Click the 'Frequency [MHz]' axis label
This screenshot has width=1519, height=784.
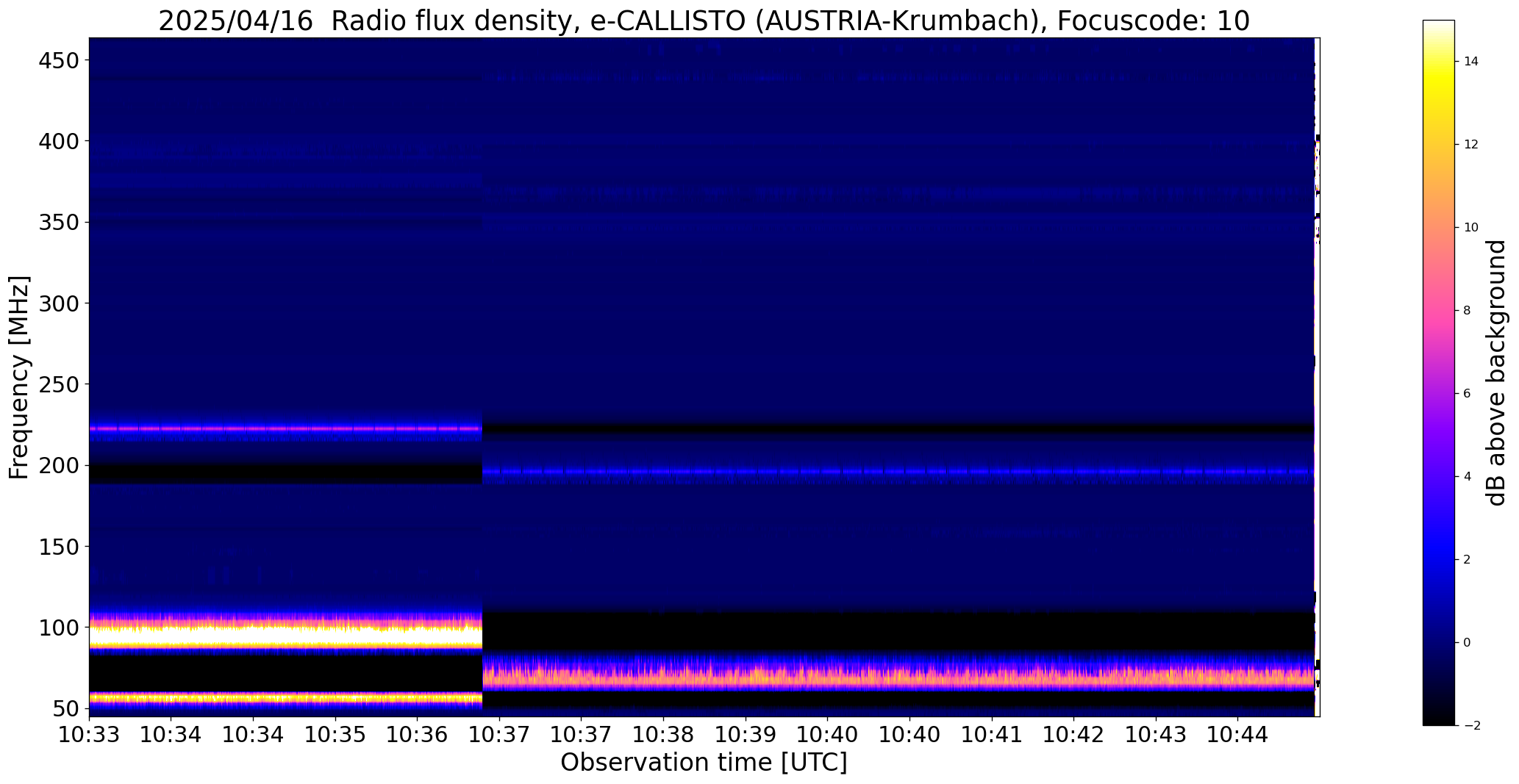[x=19, y=377]
